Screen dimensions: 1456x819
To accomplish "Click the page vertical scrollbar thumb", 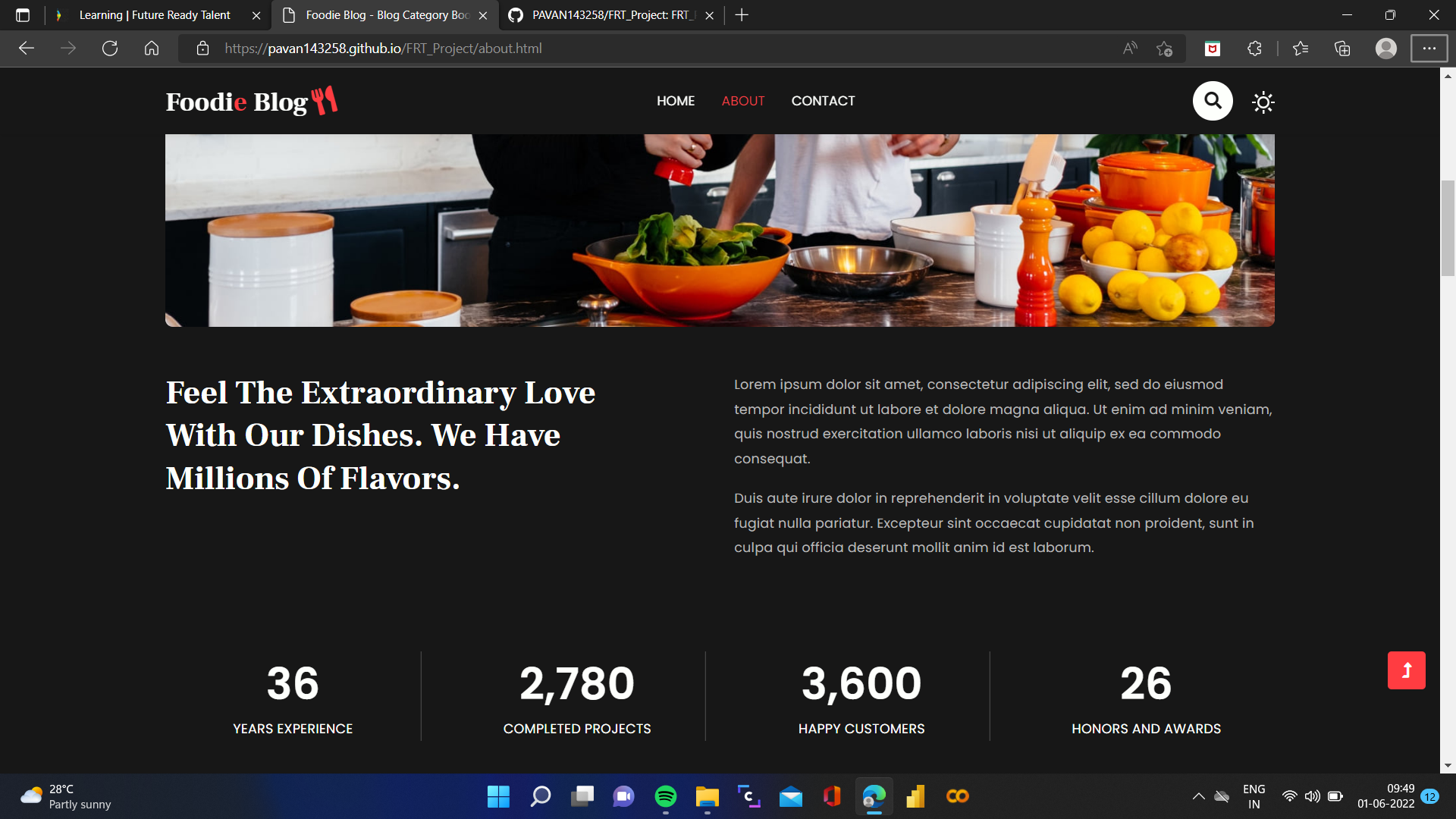I will [1448, 227].
